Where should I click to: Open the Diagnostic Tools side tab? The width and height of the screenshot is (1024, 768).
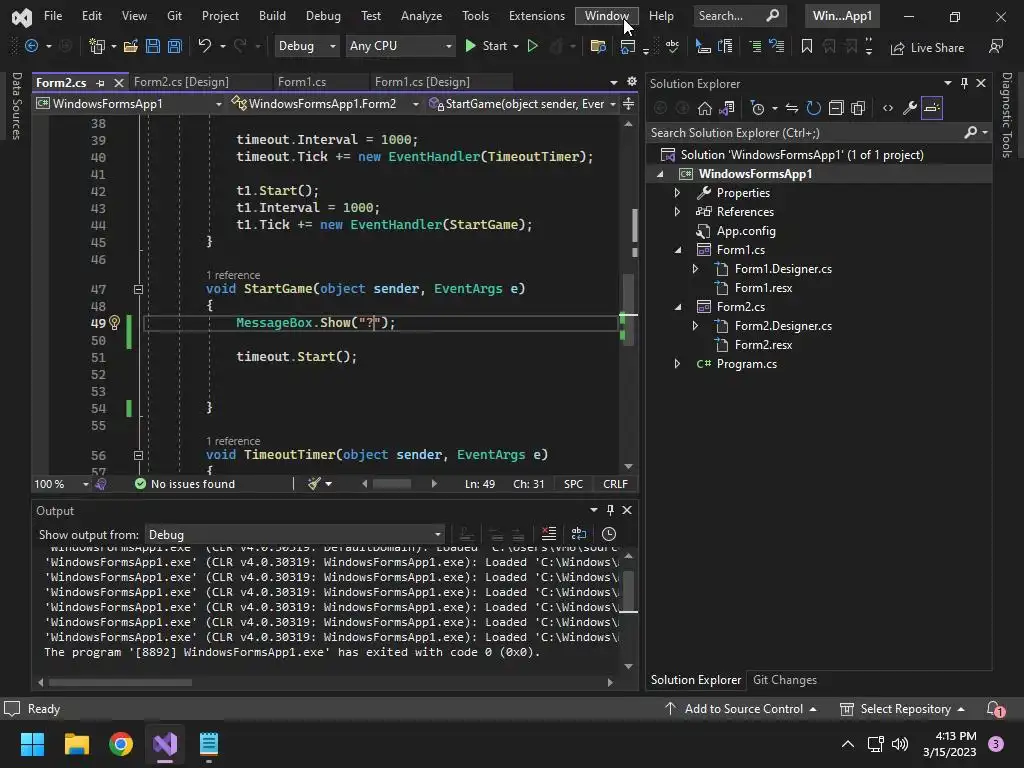1007,115
